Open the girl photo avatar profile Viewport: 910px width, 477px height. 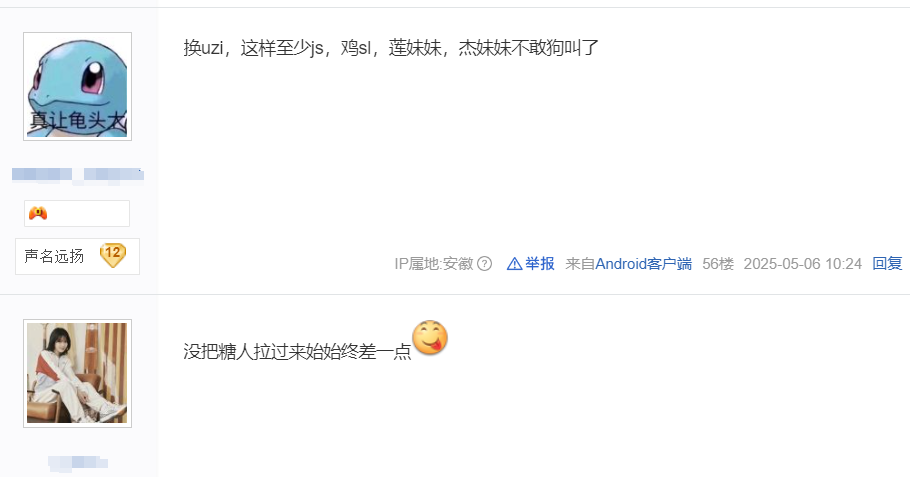77,373
